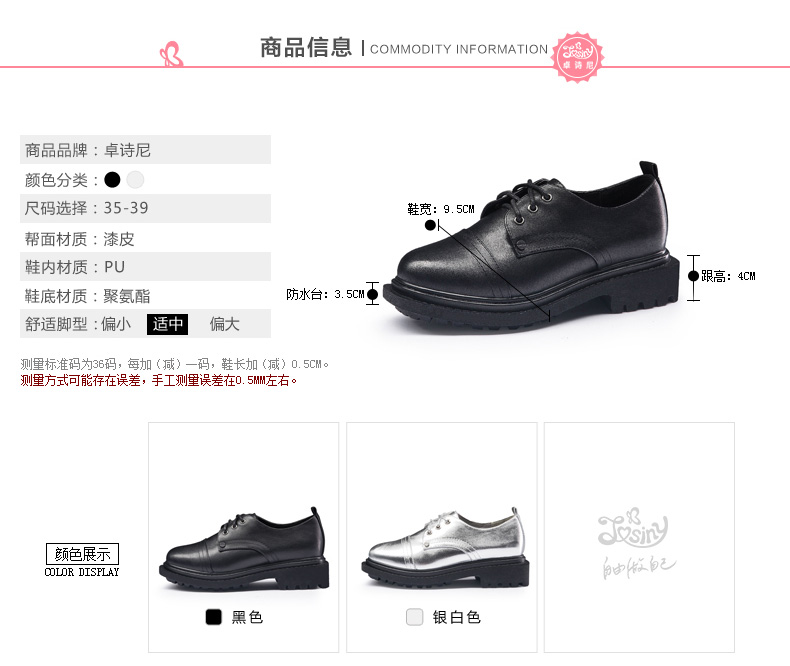Click the 鞋宽 9.5CM measurement marker dot

point(430,225)
